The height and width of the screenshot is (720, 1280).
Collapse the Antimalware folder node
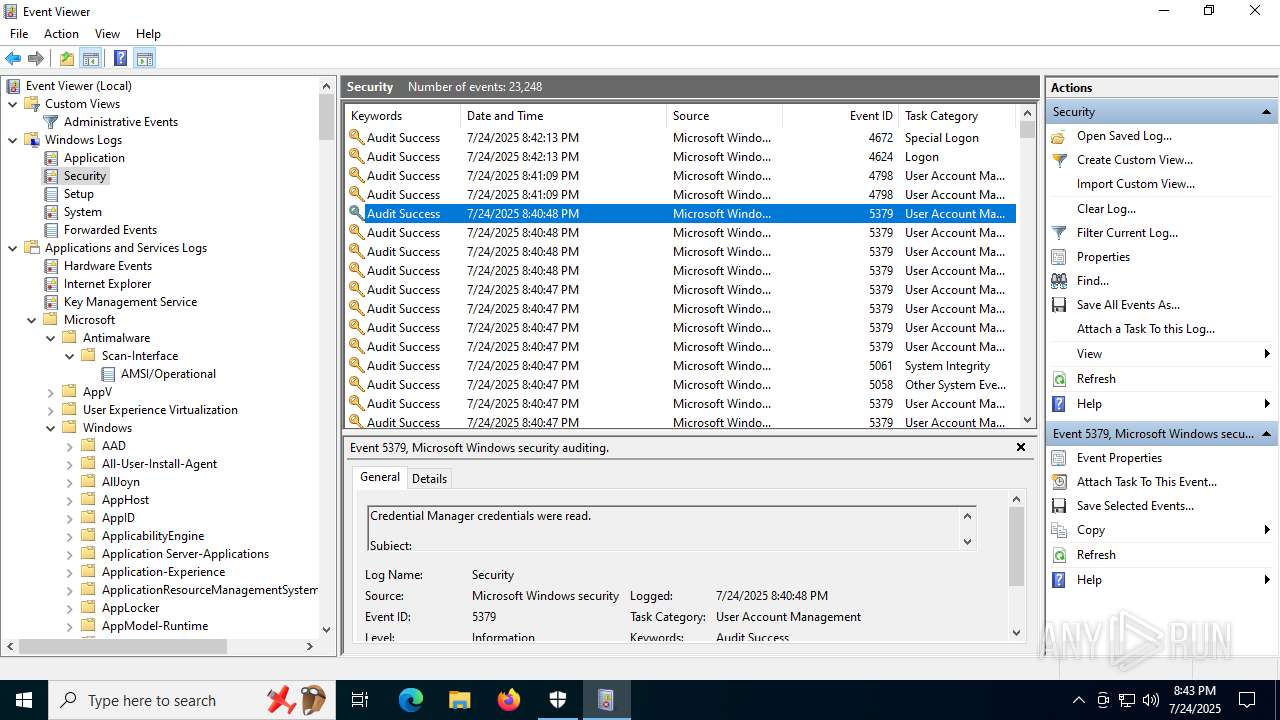[x=51, y=338]
